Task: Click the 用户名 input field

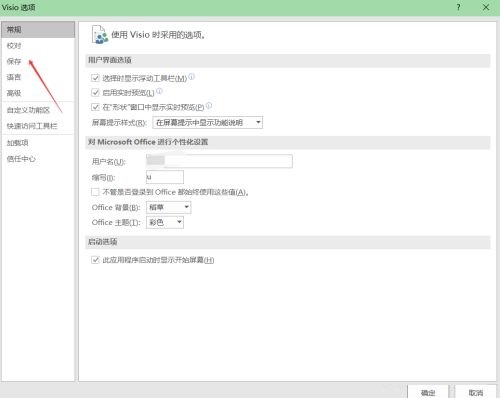Action: coord(219,161)
